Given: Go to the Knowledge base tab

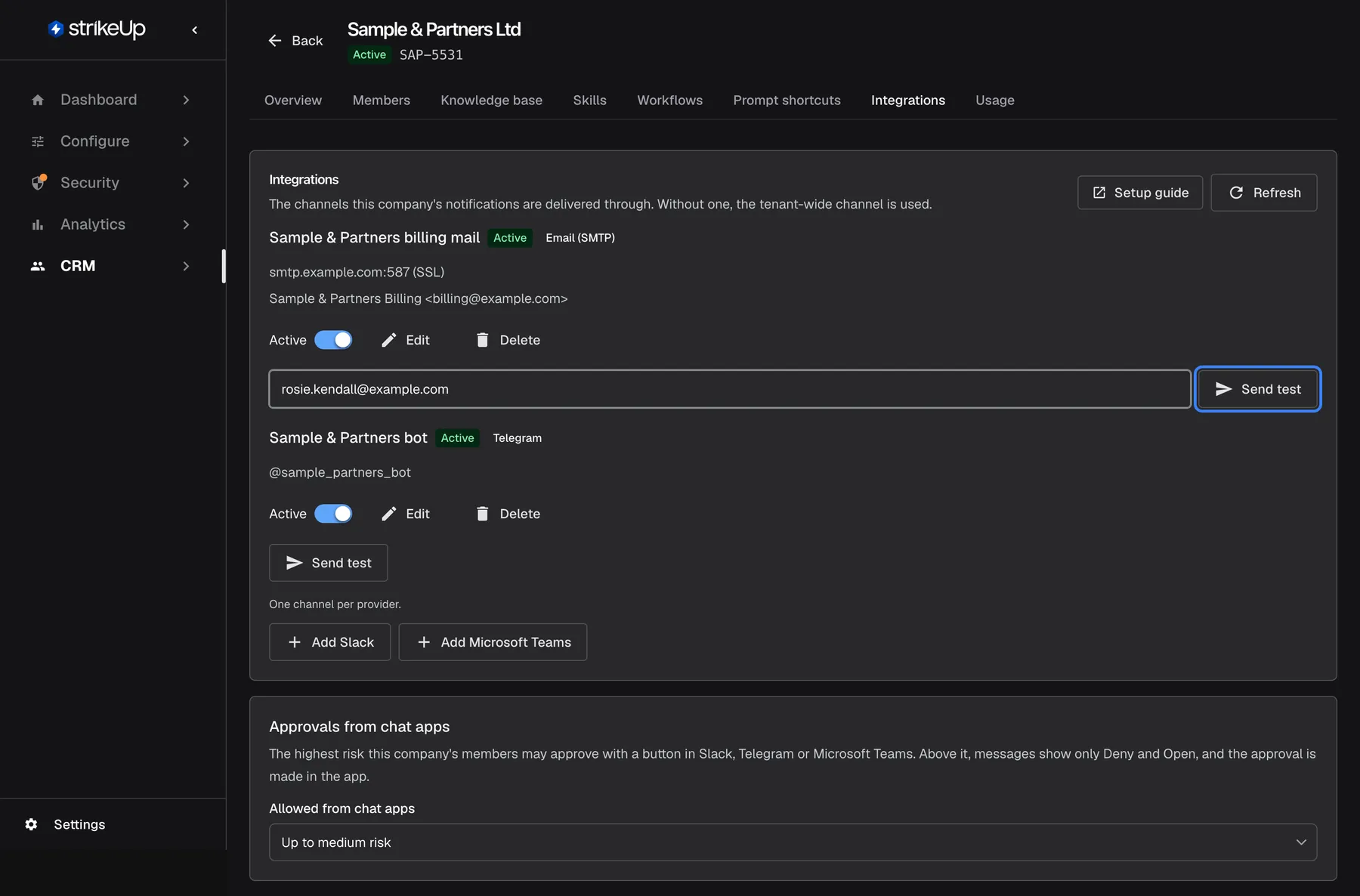Looking at the screenshot, I should point(492,100).
